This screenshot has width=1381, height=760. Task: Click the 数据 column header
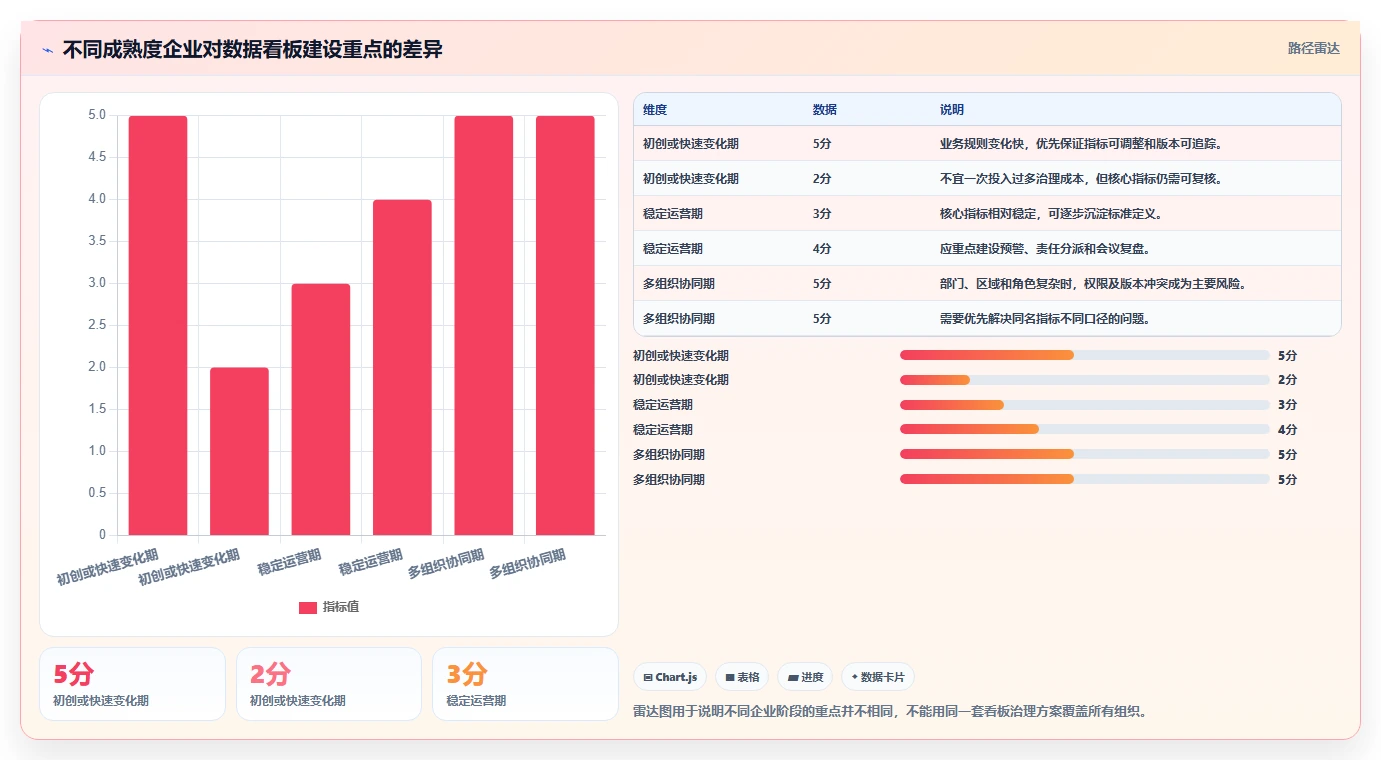825,110
